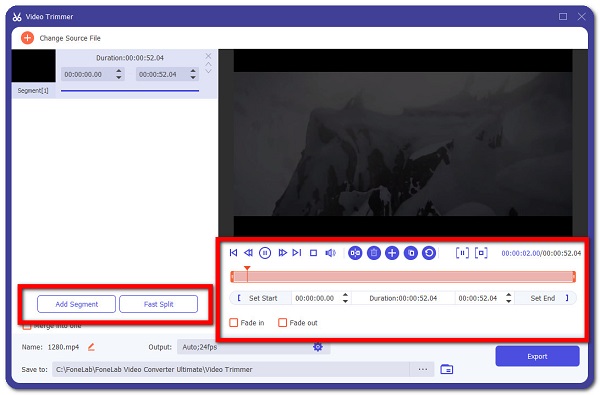
Task: Enable the Fade in checkbox
Action: click(x=233, y=323)
